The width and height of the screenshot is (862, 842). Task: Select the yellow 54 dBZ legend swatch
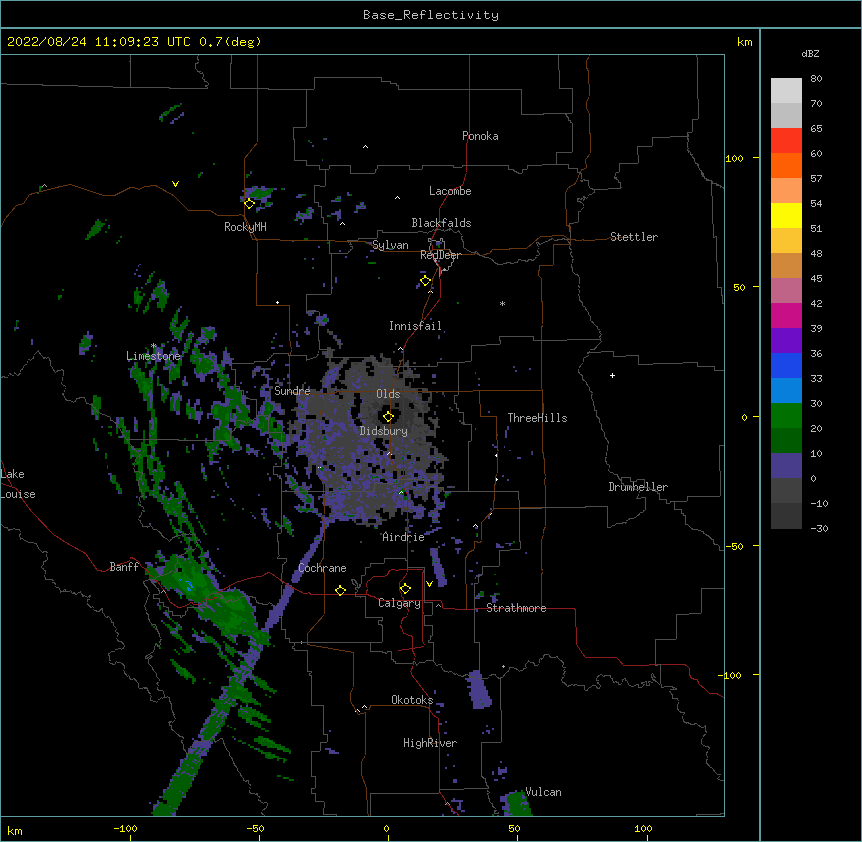coord(786,215)
